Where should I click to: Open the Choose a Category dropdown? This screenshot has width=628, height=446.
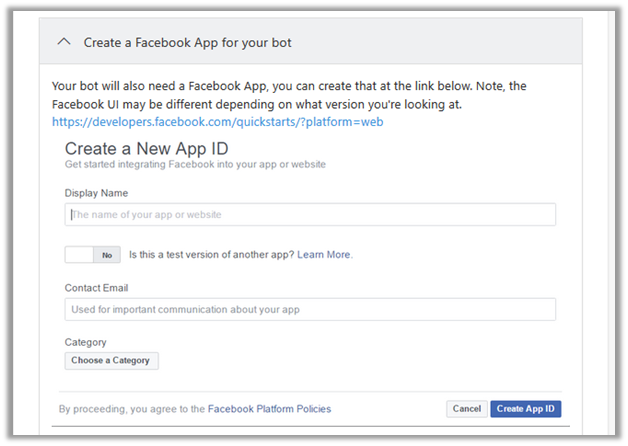(111, 360)
